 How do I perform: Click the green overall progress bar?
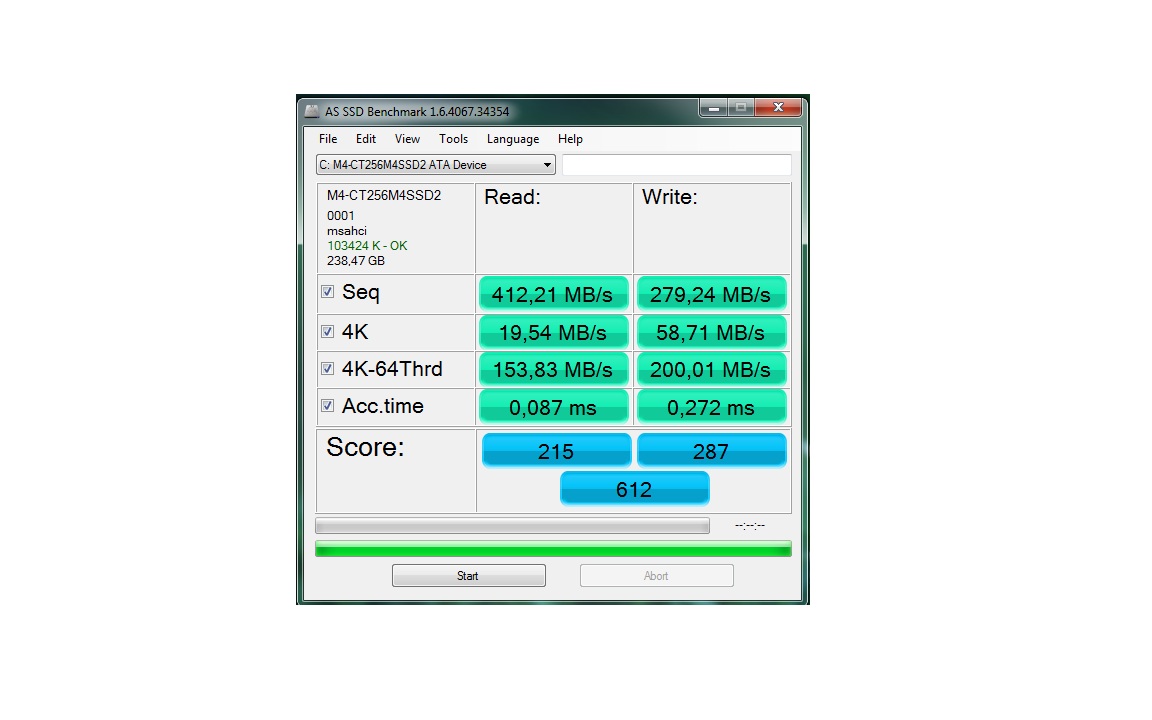coord(553,549)
